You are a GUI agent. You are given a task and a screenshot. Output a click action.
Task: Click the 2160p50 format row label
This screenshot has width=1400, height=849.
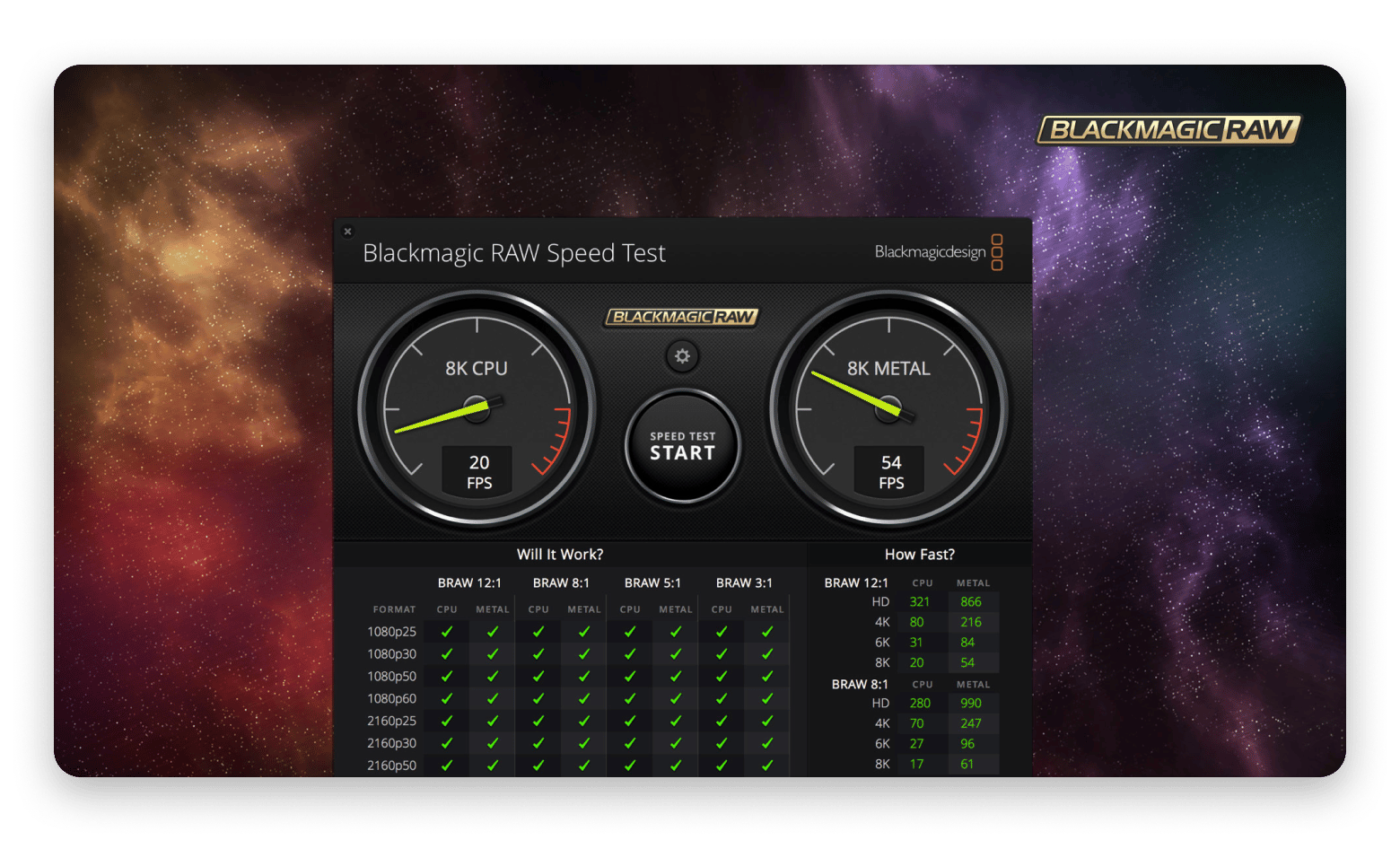(391, 766)
